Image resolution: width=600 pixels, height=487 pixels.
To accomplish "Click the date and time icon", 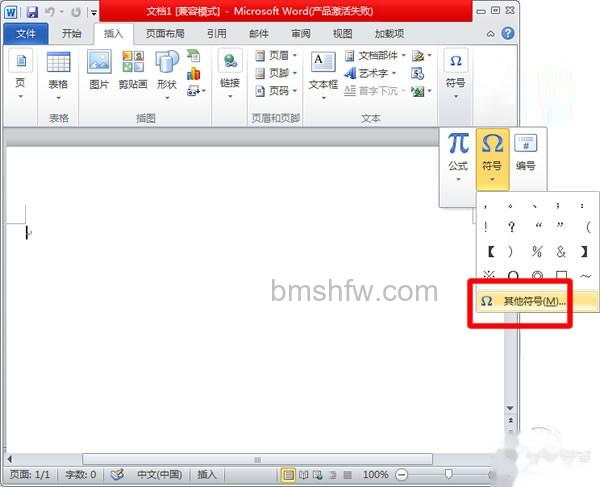I will pyautogui.click(x=417, y=73).
